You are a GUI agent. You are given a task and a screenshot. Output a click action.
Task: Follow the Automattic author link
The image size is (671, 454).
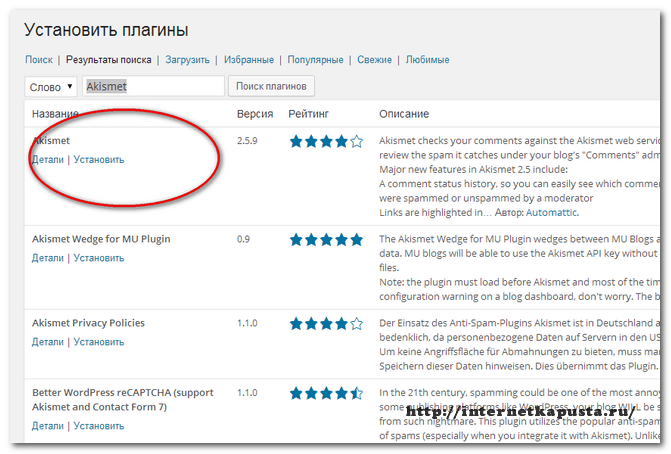pyautogui.click(x=552, y=213)
